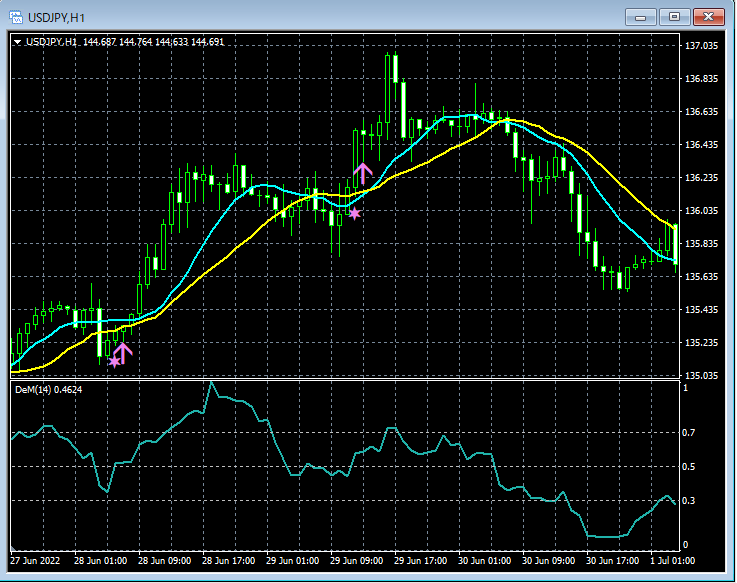Click the 28 Jun 17:00 time axis label
Screen dimensions: 737x583
[x=228, y=561]
